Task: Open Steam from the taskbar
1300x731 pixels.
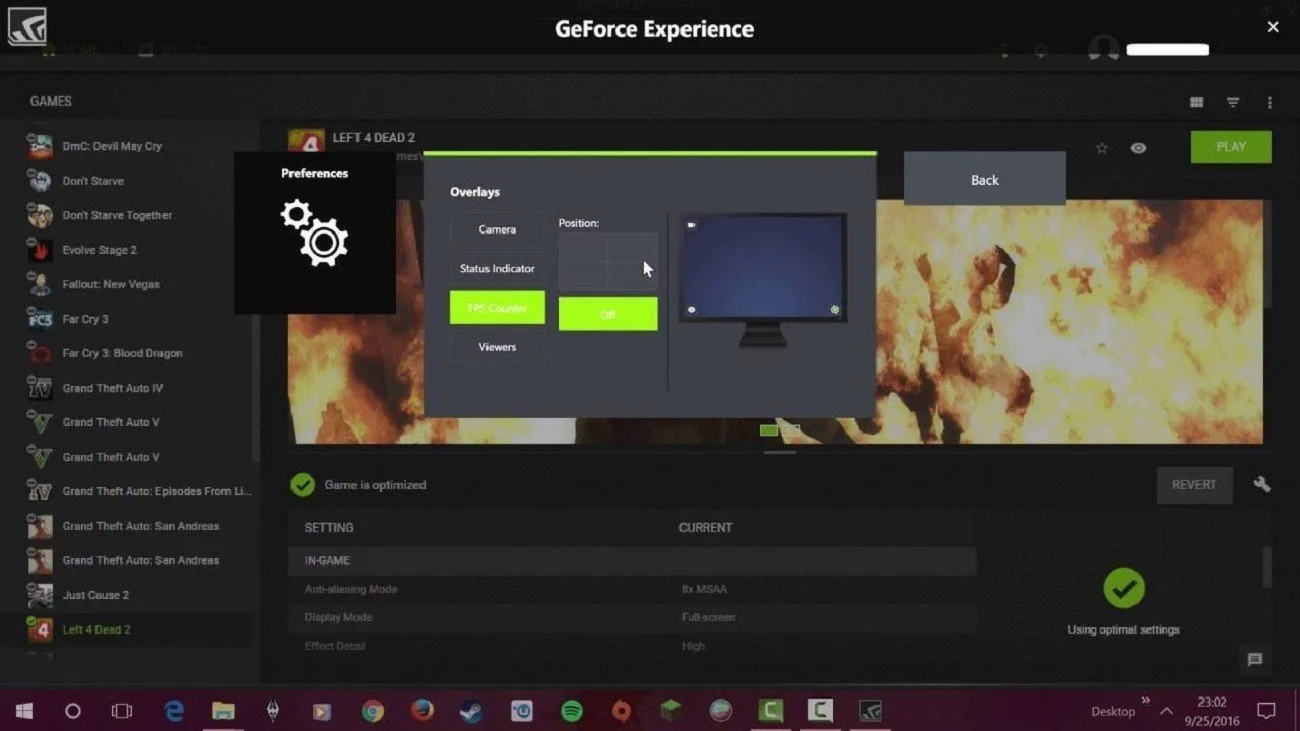Action: tap(472, 711)
